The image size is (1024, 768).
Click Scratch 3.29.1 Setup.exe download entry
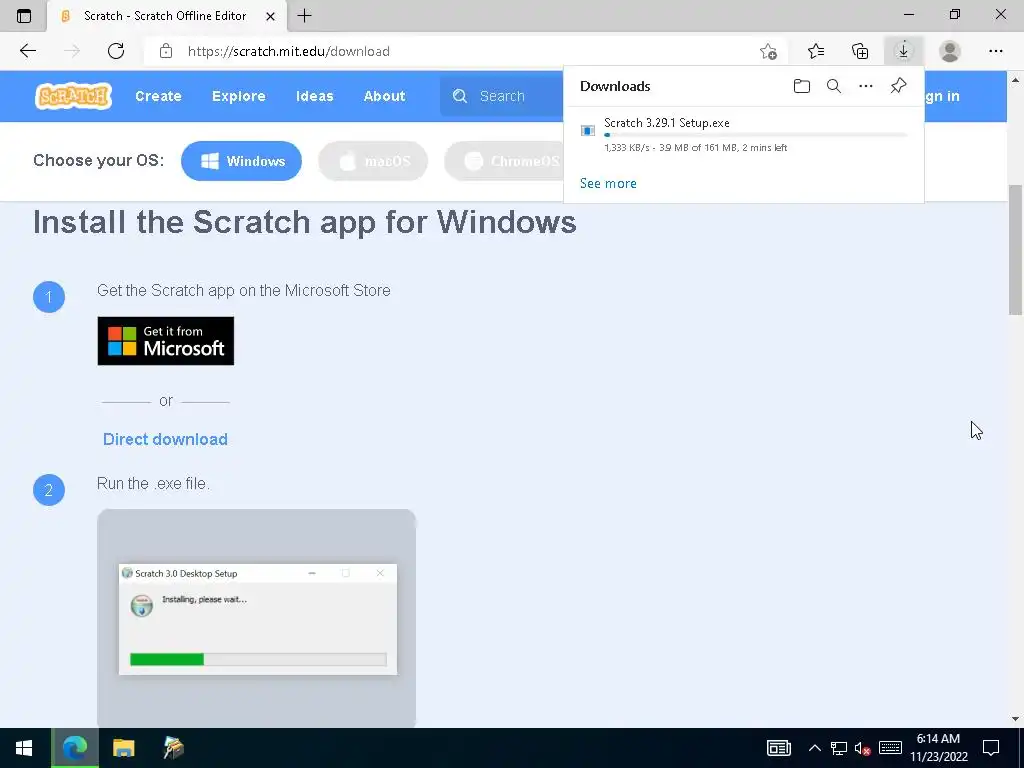[x=743, y=135]
